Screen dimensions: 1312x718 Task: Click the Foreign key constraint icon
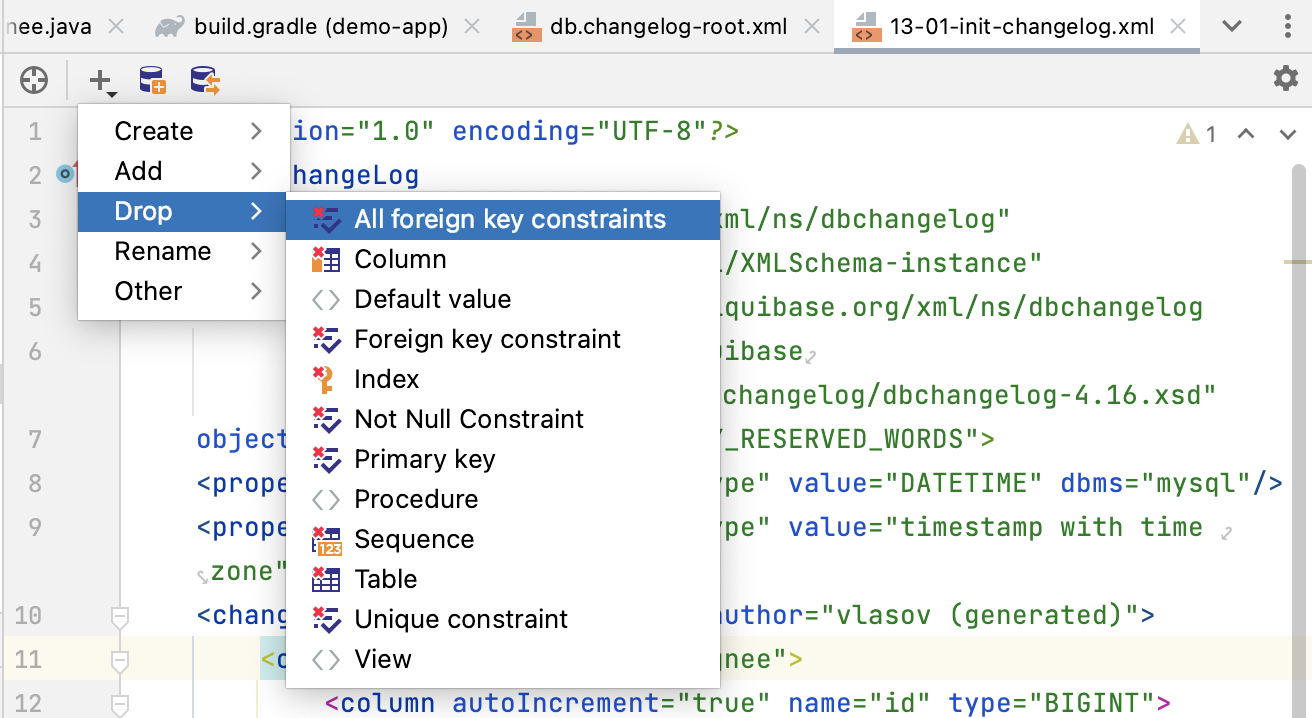(x=326, y=339)
